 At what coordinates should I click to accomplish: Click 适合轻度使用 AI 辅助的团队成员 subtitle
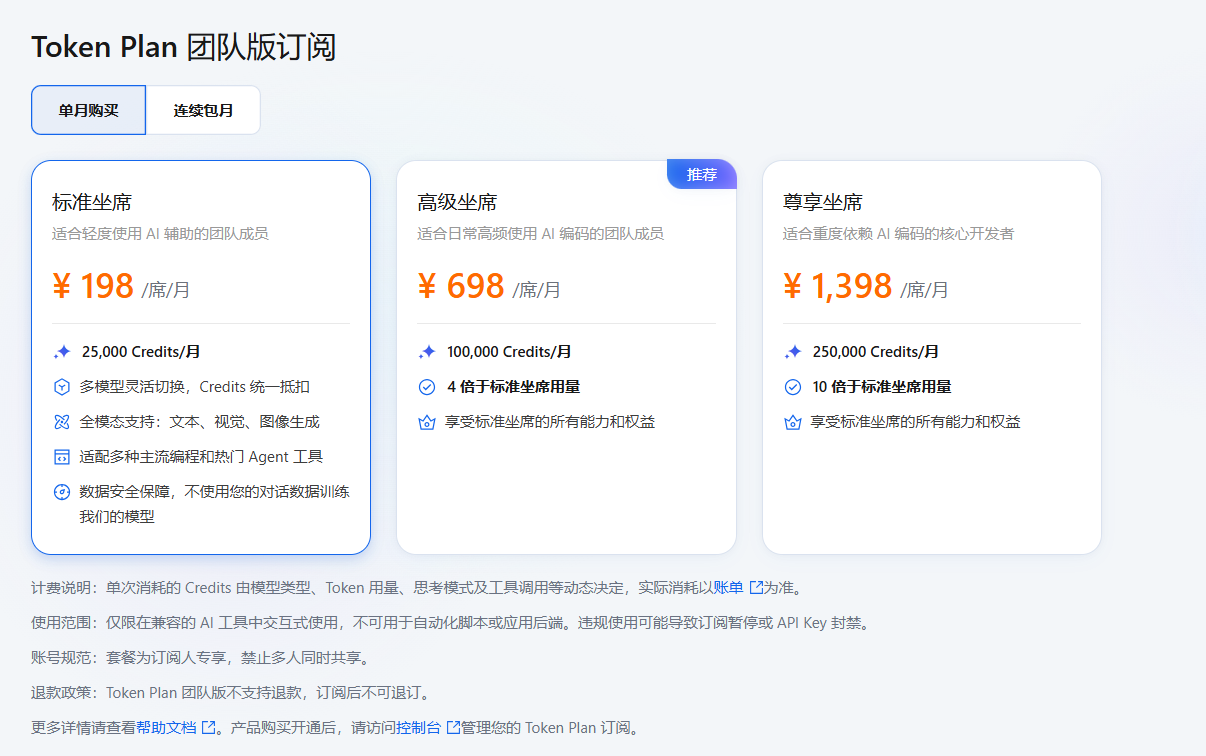[x=160, y=234]
